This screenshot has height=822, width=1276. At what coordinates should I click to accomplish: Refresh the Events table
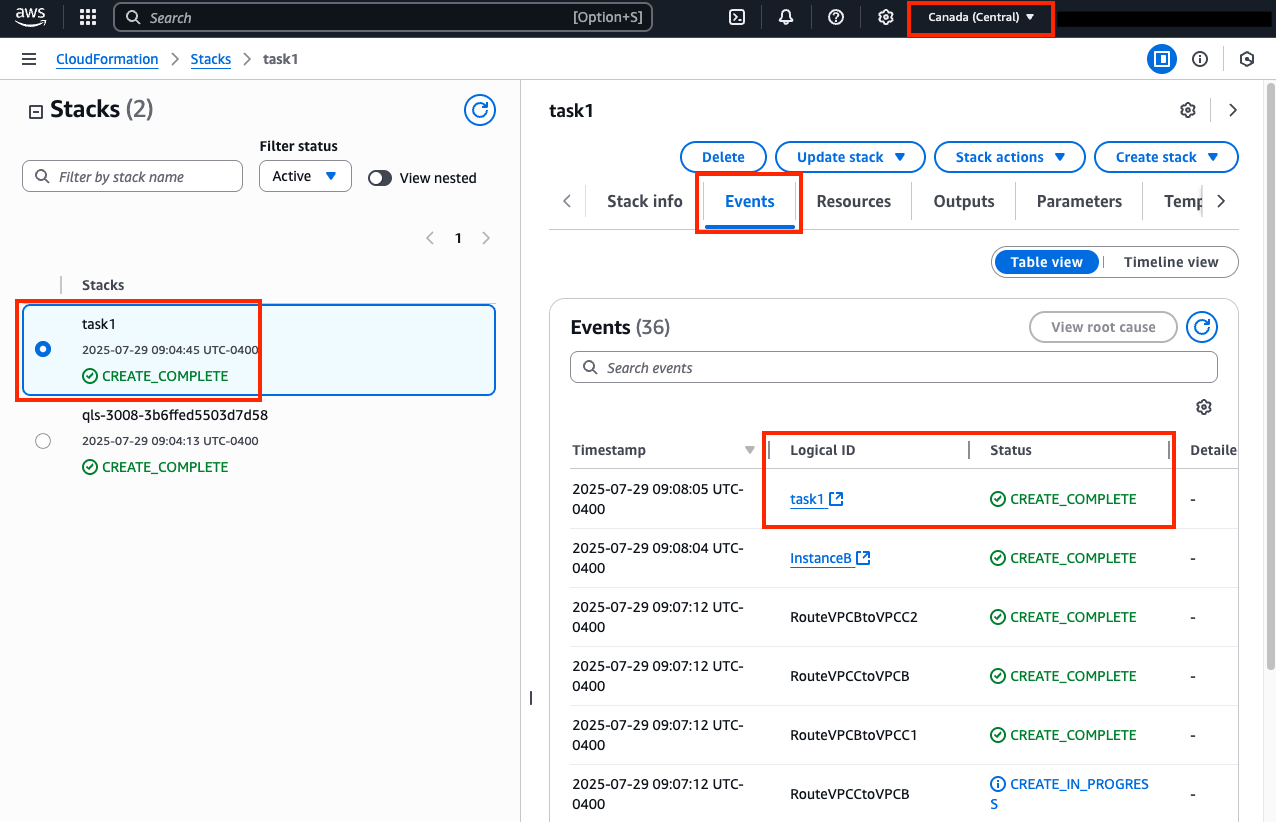click(x=1202, y=327)
